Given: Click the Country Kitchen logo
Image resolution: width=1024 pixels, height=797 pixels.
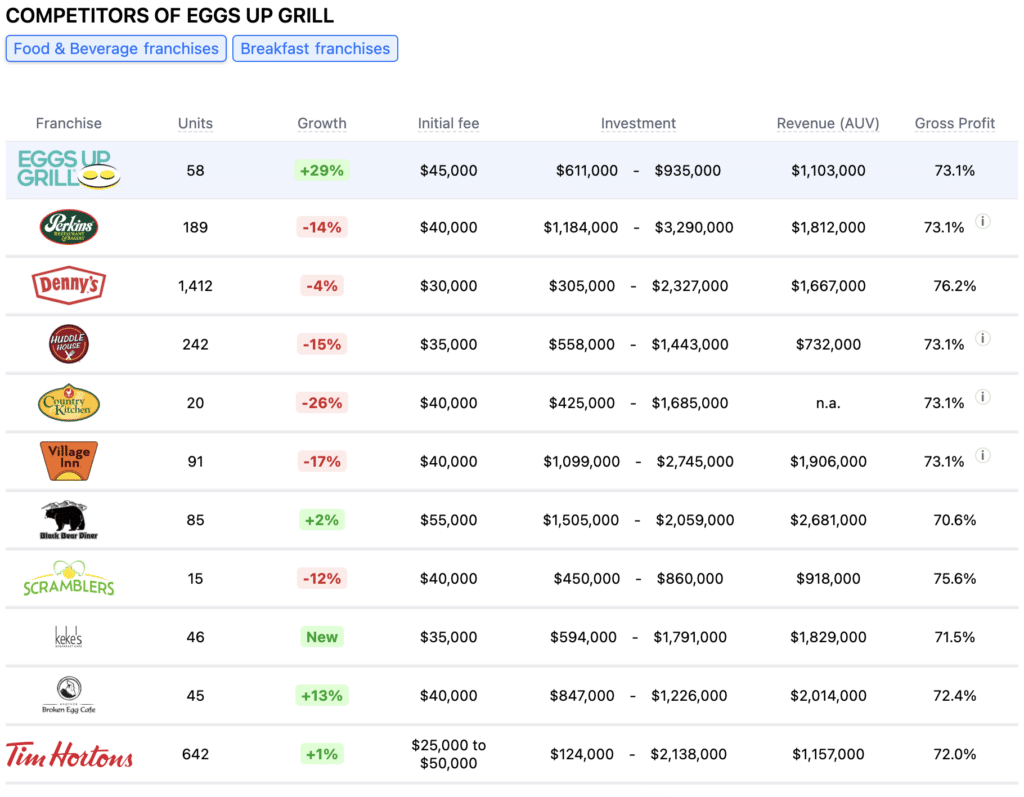Looking at the screenshot, I should tap(69, 402).
